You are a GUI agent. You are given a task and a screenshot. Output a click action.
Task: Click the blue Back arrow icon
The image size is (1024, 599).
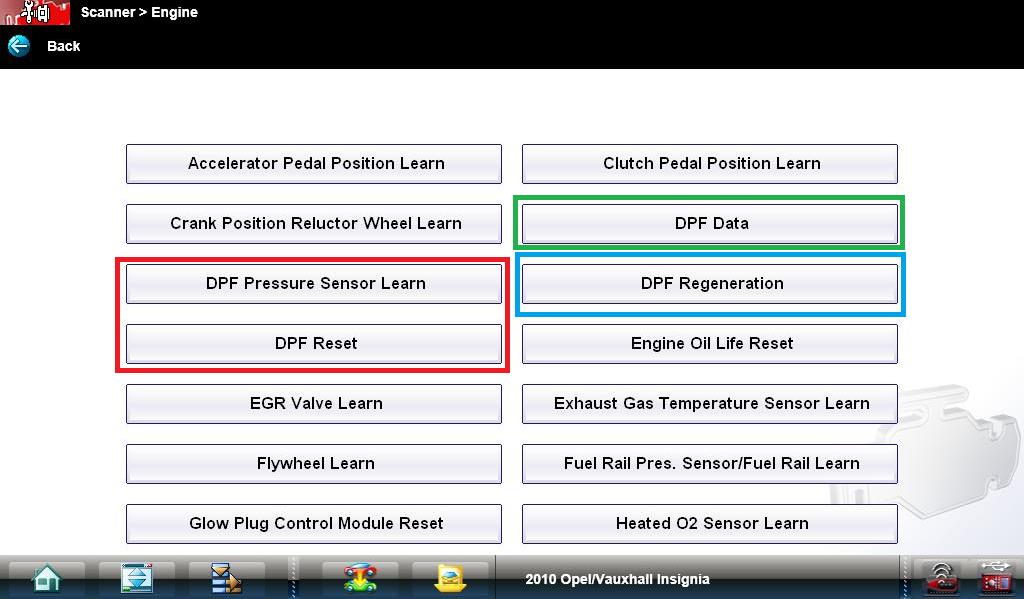coord(18,46)
